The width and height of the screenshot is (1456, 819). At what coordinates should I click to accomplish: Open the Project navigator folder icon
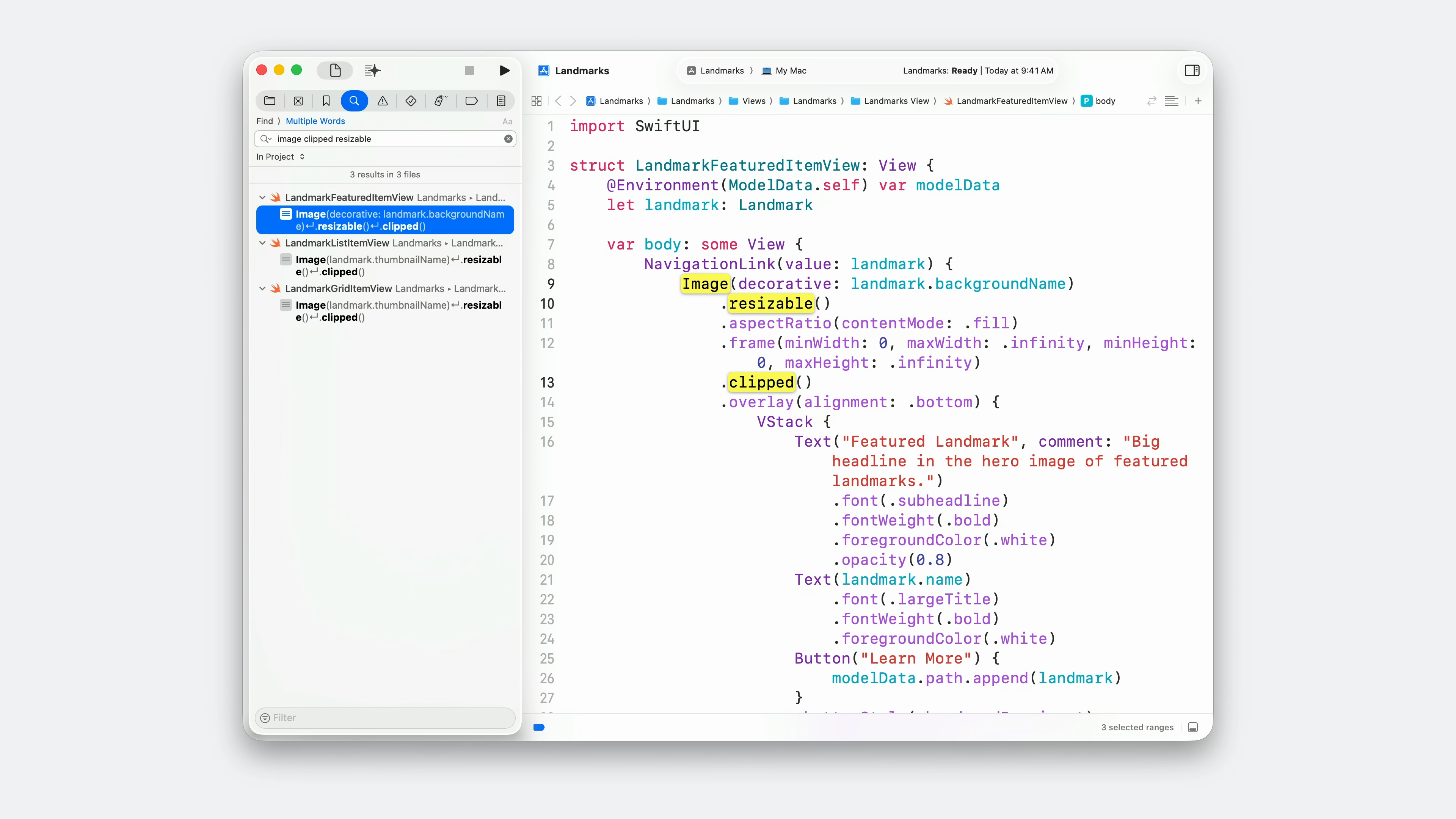270,100
